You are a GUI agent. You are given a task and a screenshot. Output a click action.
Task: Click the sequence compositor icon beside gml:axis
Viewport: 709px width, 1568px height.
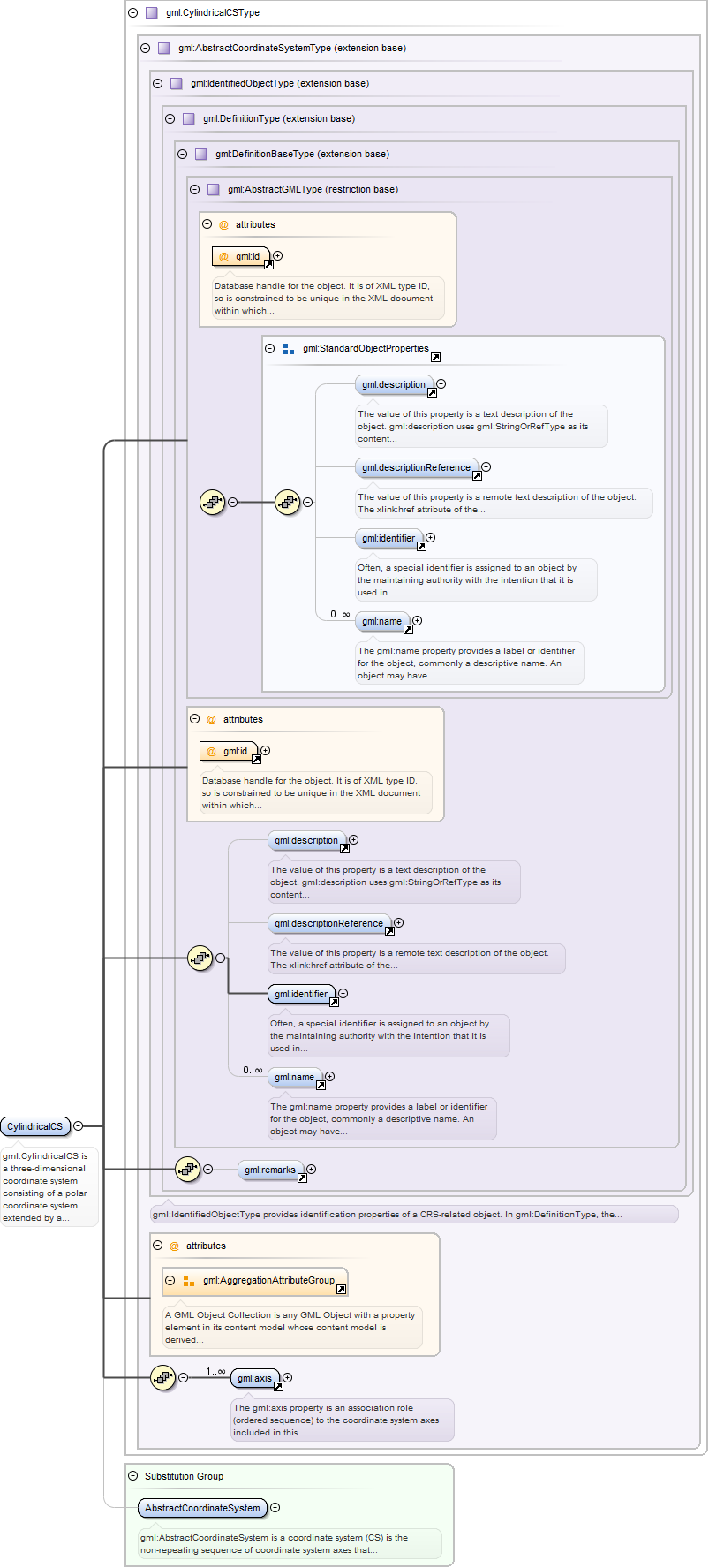coord(162,1377)
